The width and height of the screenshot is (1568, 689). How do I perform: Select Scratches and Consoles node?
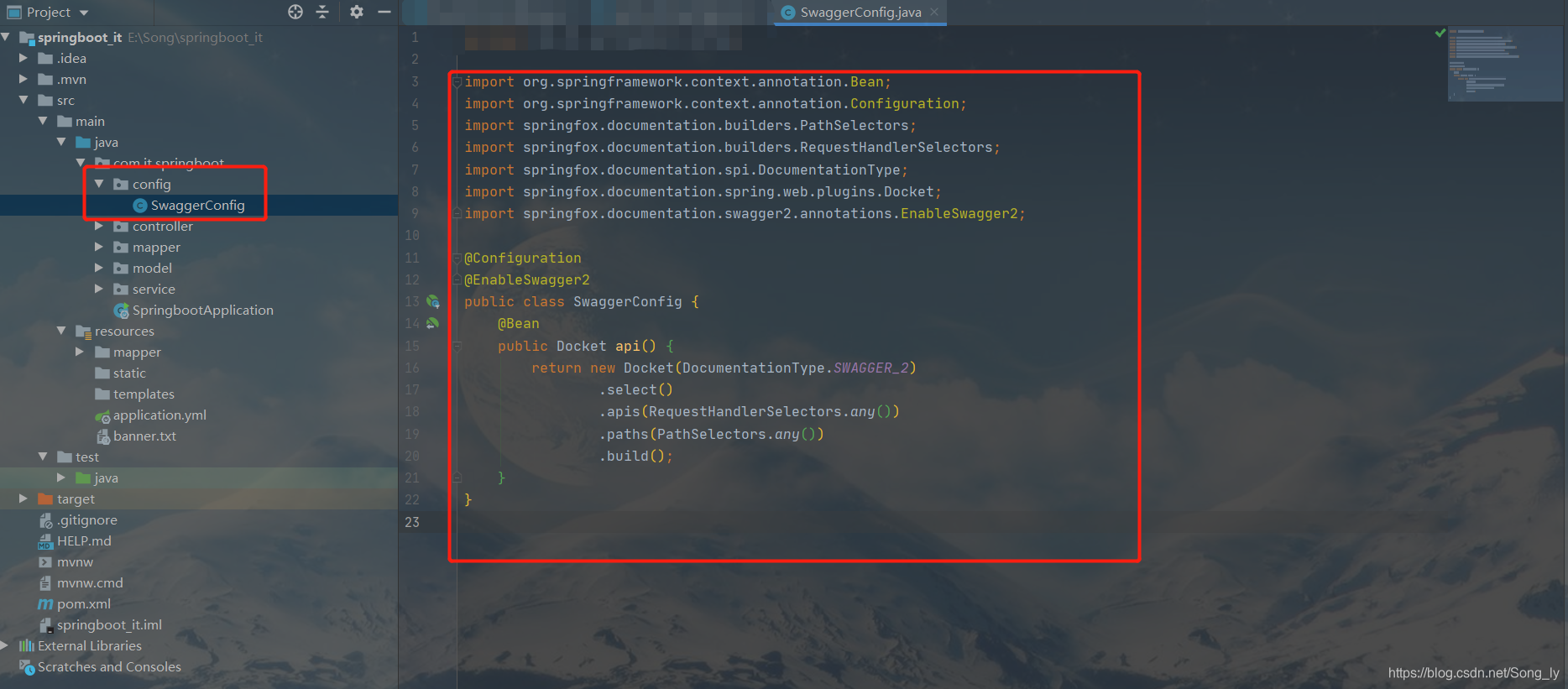tap(109, 667)
